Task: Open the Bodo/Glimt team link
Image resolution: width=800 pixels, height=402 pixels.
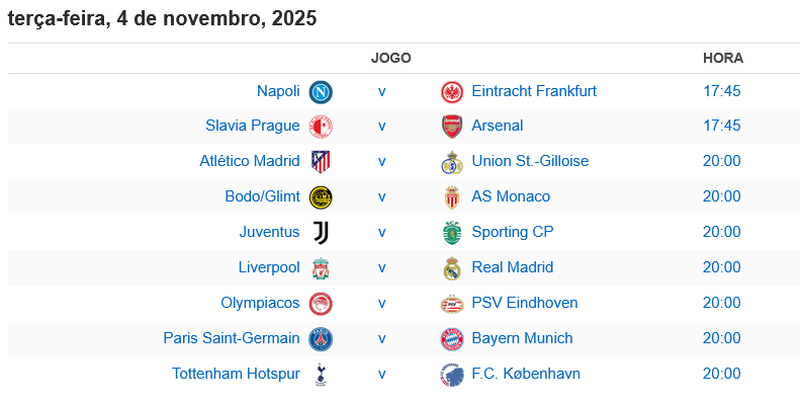Action: point(262,197)
